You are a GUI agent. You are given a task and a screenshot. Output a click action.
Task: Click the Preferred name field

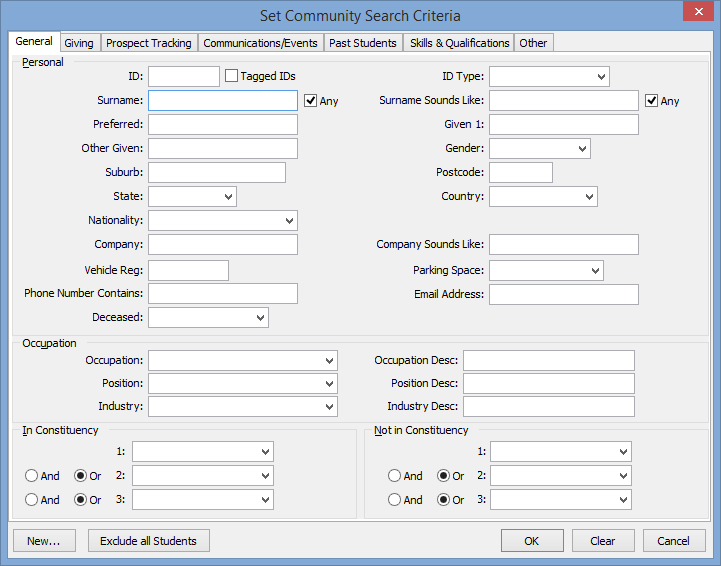click(223, 125)
